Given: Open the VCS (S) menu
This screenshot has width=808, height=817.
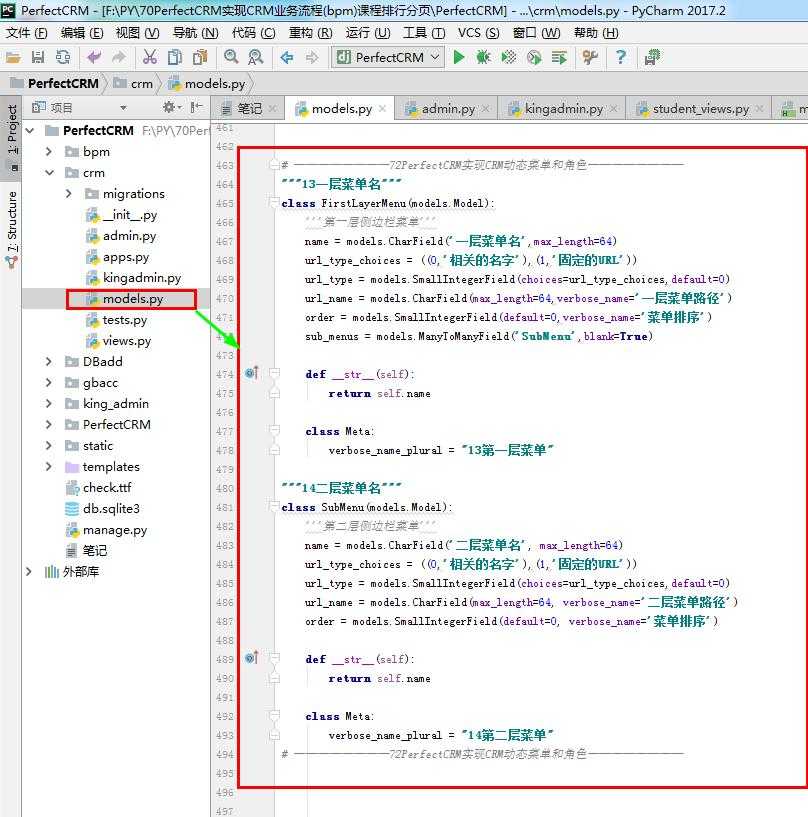Looking at the screenshot, I should tap(479, 33).
